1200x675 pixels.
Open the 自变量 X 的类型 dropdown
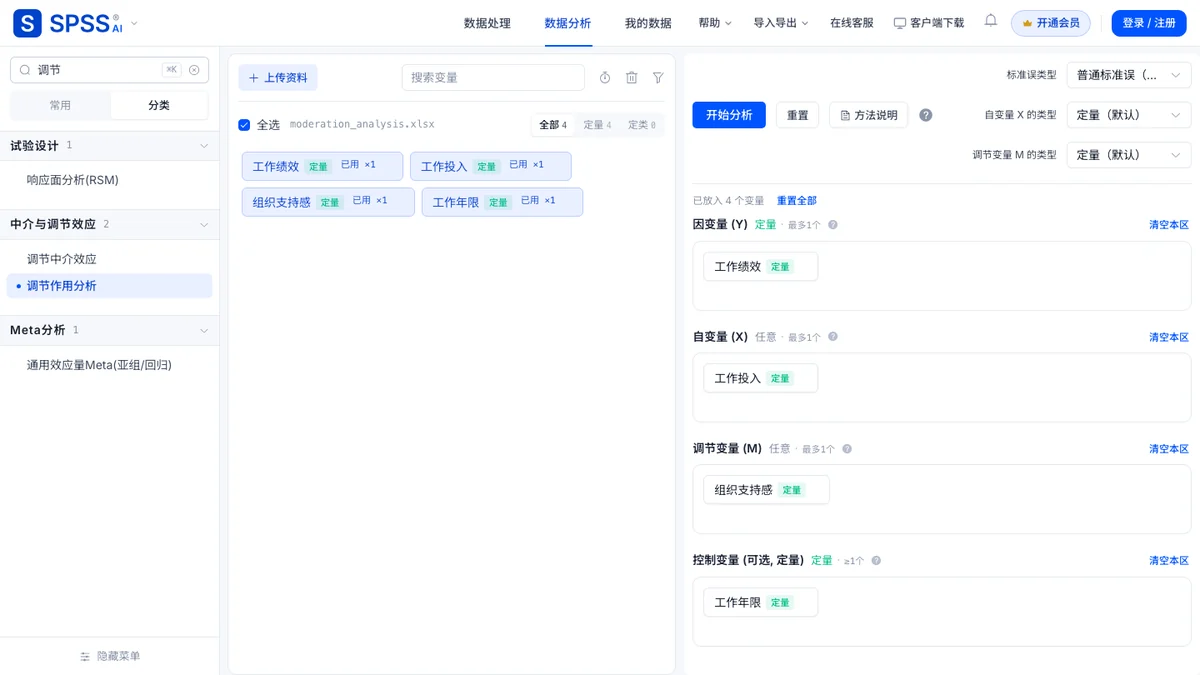[1129, 115]
